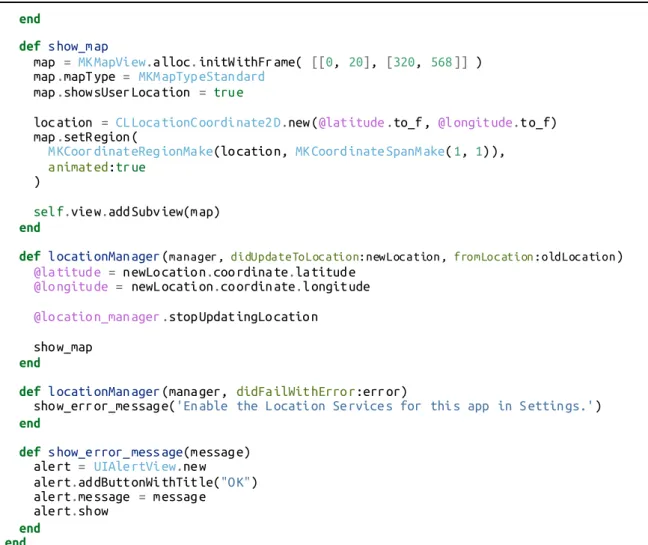
Task: Click didFailWithError keyword argument
Action: point(295,391)
